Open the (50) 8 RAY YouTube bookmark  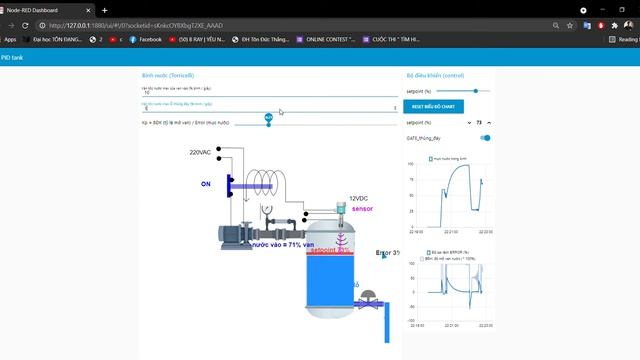[x=197, y=40]
